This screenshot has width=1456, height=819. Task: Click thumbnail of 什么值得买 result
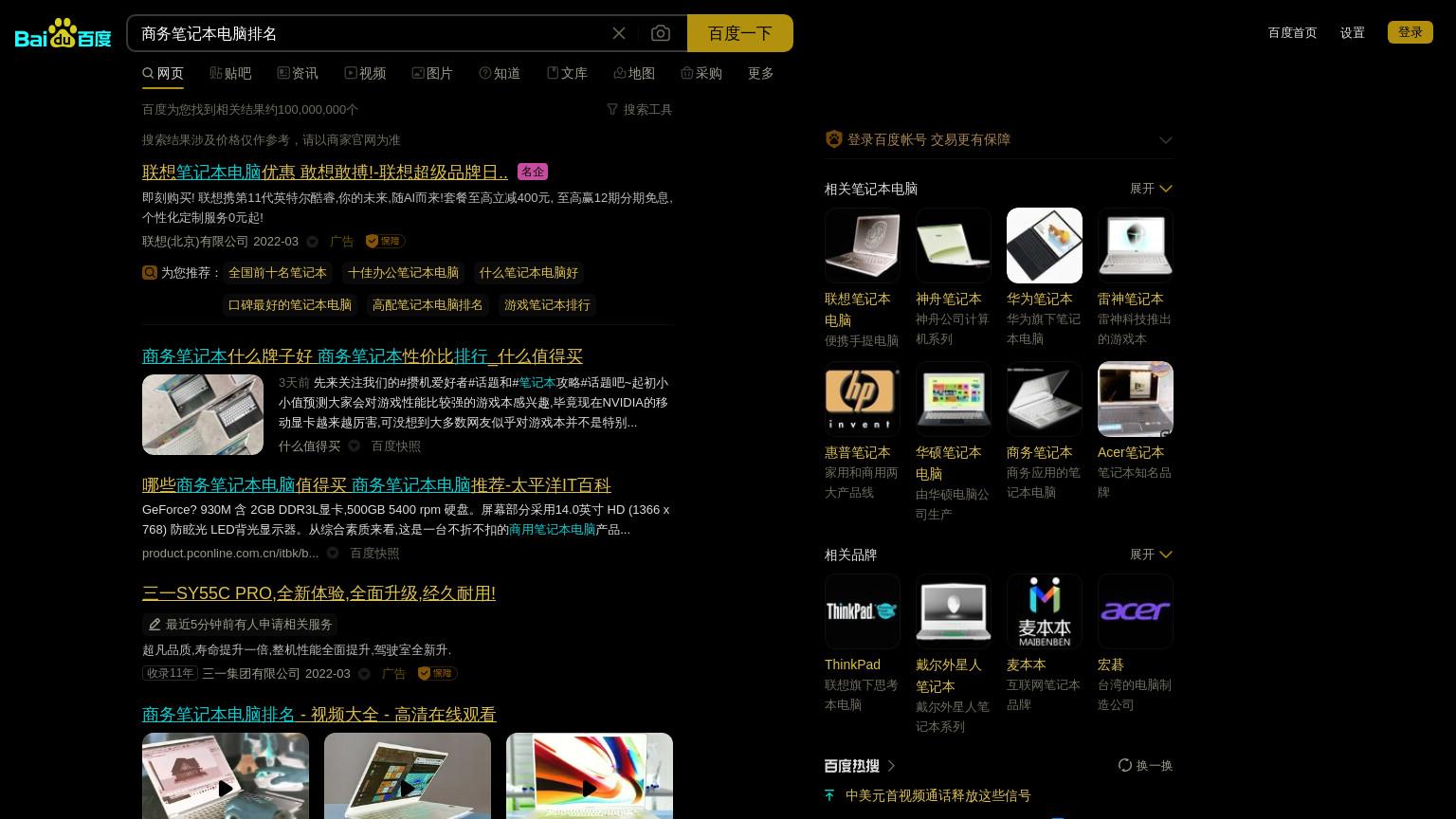pyautogui.click(x=203, y=414)
